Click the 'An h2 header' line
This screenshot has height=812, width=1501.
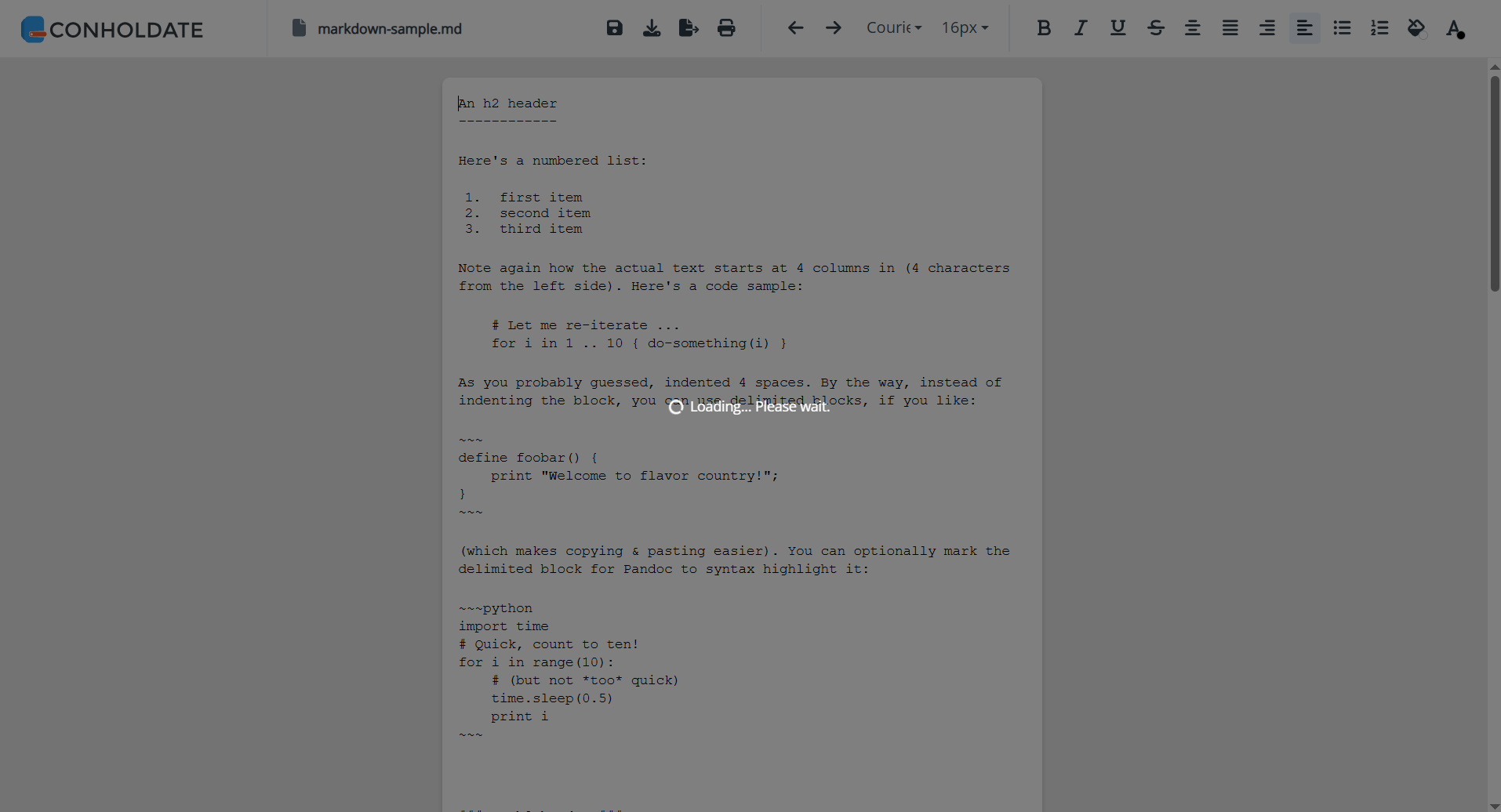click(508, 103)
